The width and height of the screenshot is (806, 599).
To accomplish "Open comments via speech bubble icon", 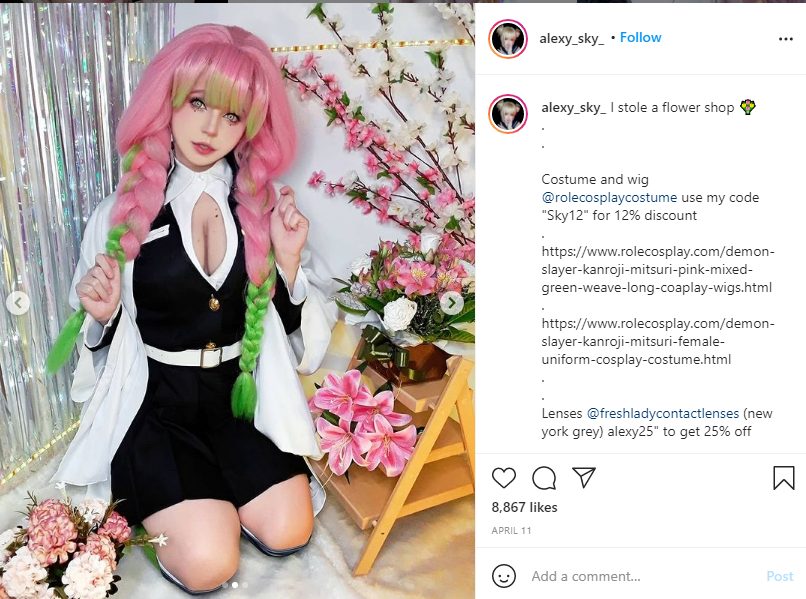I will click(x=544, y=478).
